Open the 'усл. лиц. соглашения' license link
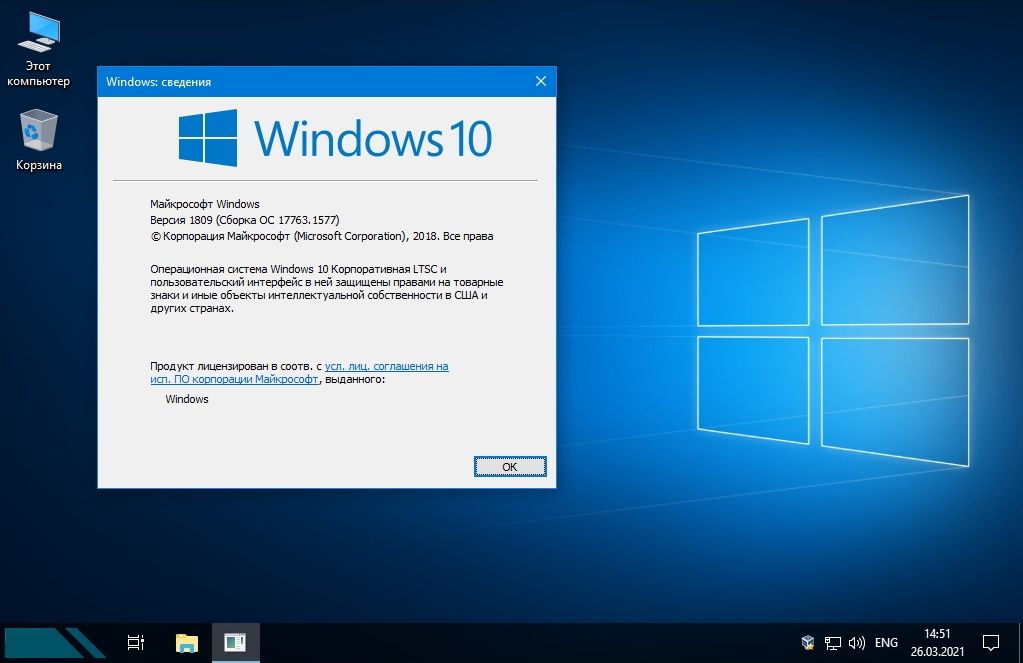The height and width of the screenshot is (663, 1023). pyautogui.click(x=386, y=366)
